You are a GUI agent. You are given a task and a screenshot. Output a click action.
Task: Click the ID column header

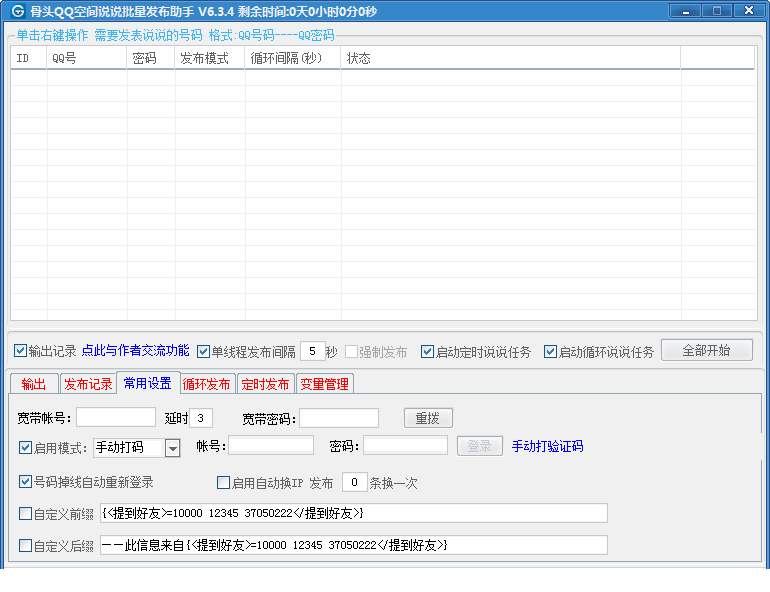tap(28, 58)
